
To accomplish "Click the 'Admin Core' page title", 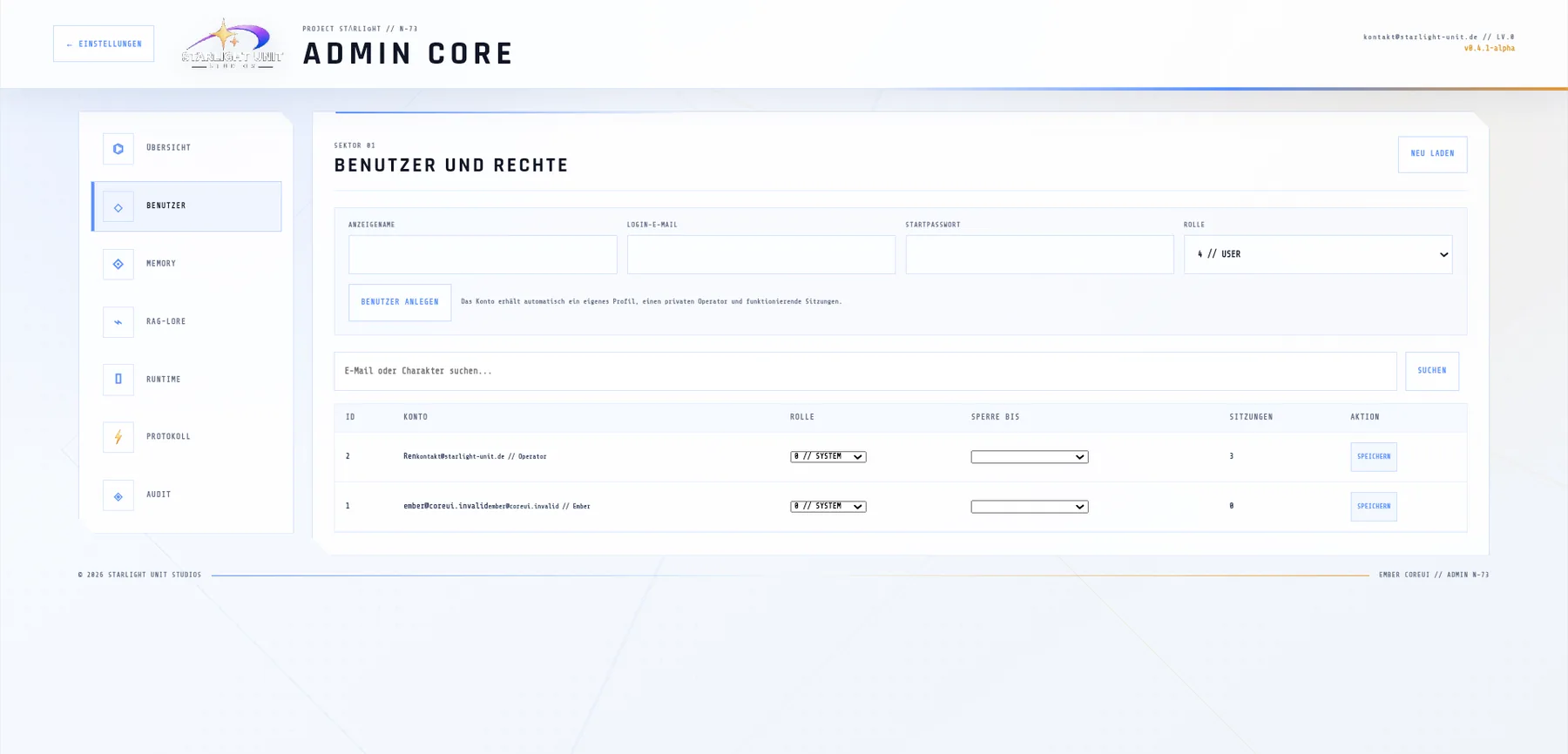I will click(409, 54).
